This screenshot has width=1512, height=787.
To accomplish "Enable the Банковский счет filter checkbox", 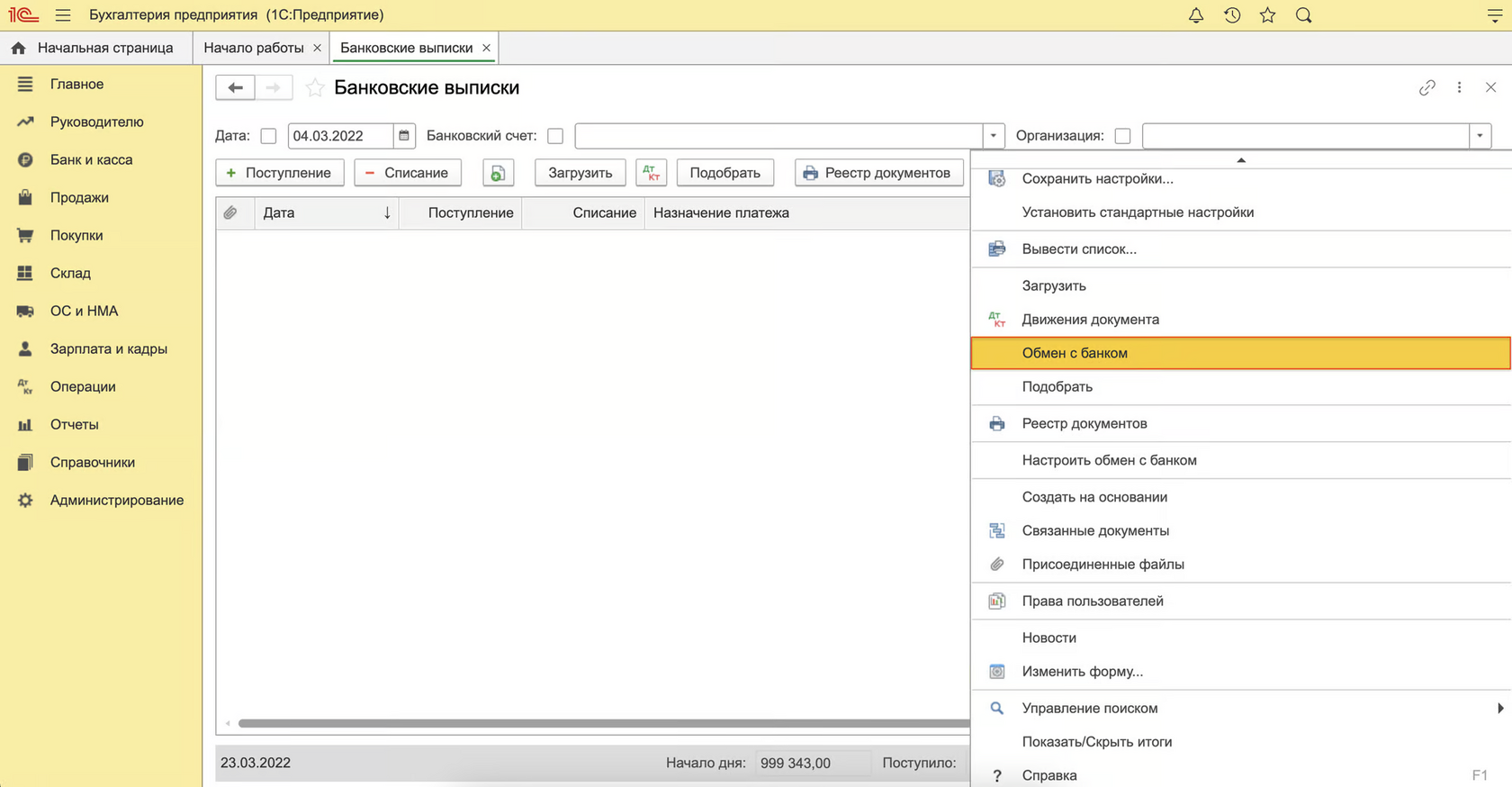I will (x=555, y=136).
